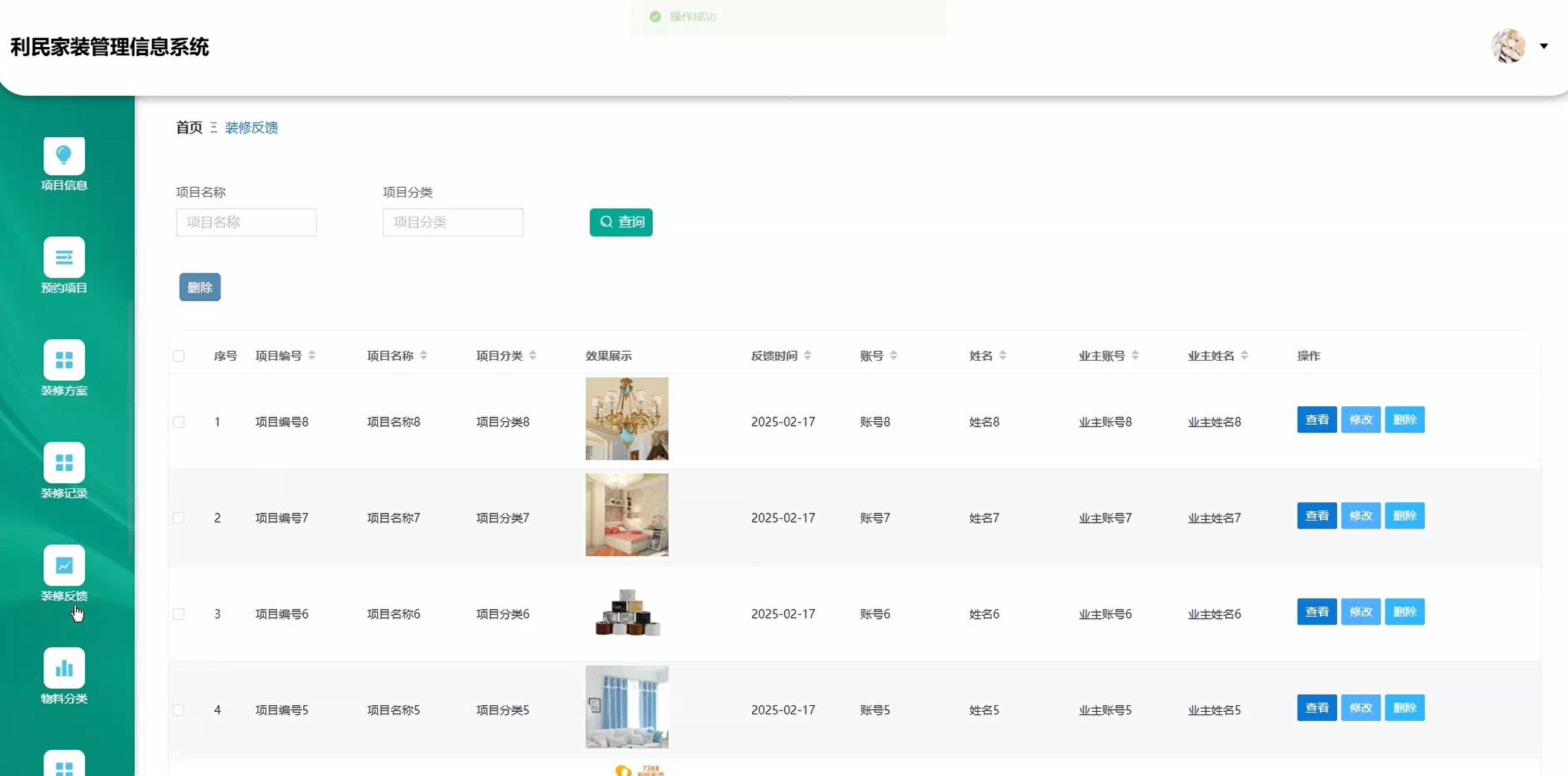Screen dimensions: 1568x776
Task: Click the 装修方案 grid icon
Action: 64,361
